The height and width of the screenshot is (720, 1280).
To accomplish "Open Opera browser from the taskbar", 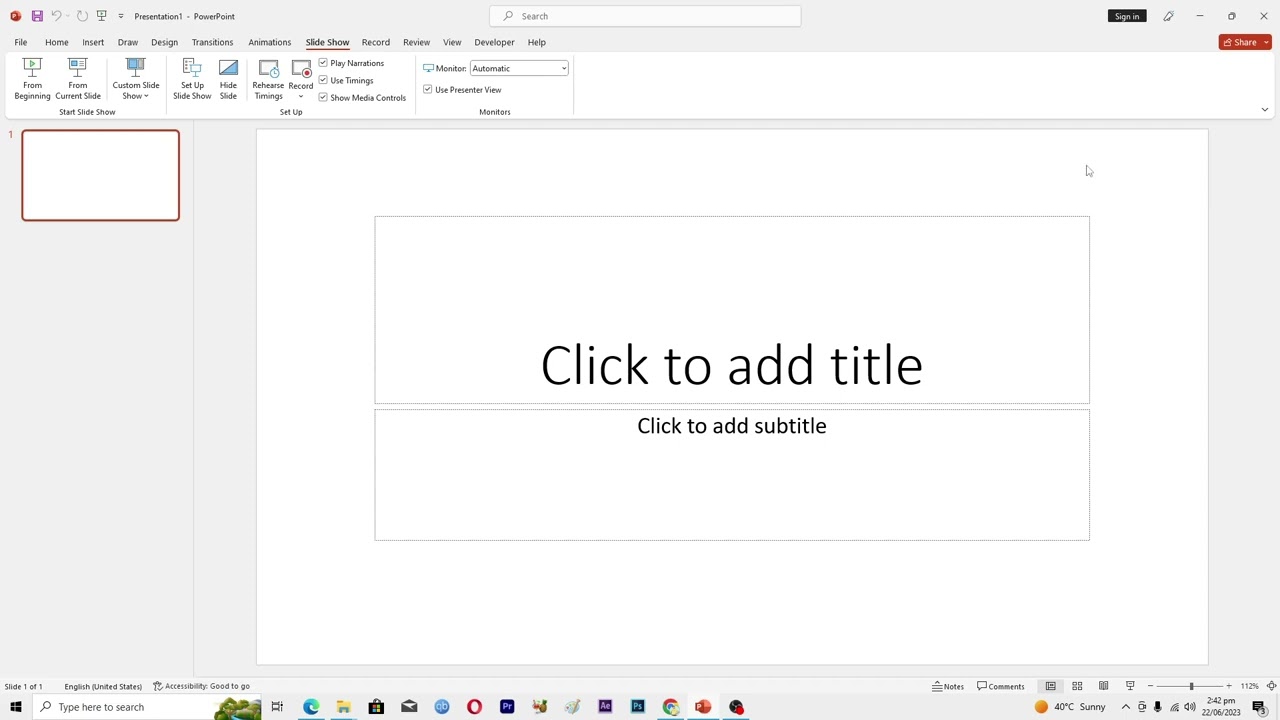I will (x=474, y=707).
